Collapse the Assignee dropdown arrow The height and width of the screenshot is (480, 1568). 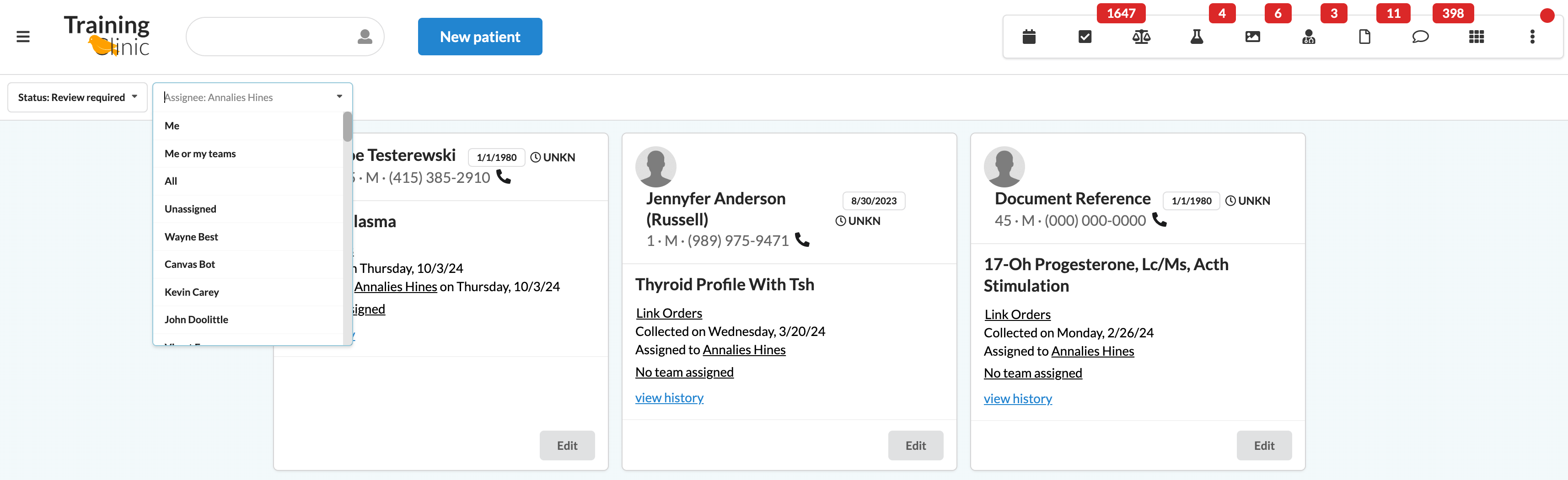click(339, 97)
